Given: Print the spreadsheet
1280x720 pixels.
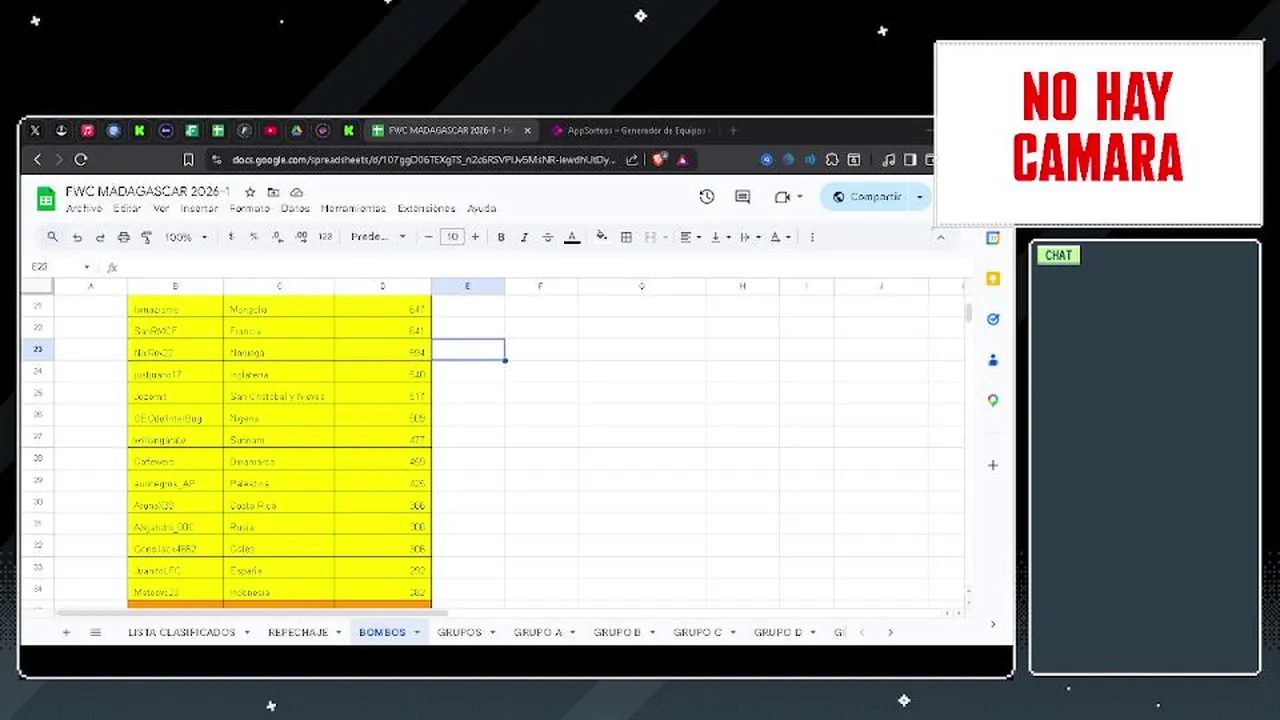Looking at the screenshot, I should point(124,237).
